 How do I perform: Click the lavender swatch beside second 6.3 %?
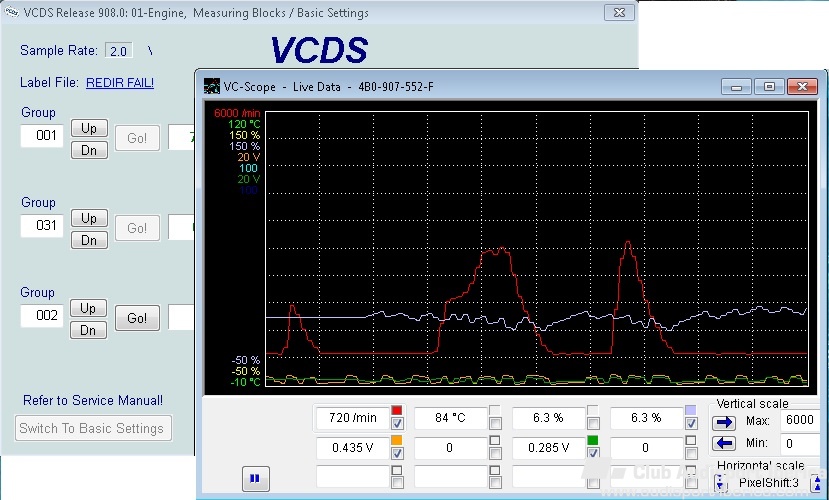690,410
